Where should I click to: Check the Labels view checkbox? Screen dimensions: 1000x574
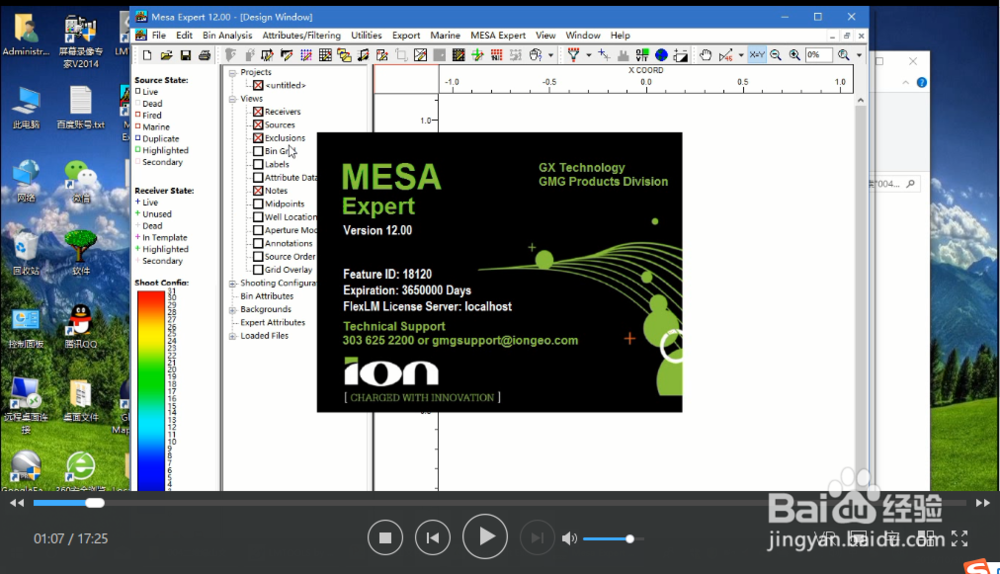coord(258,165)
